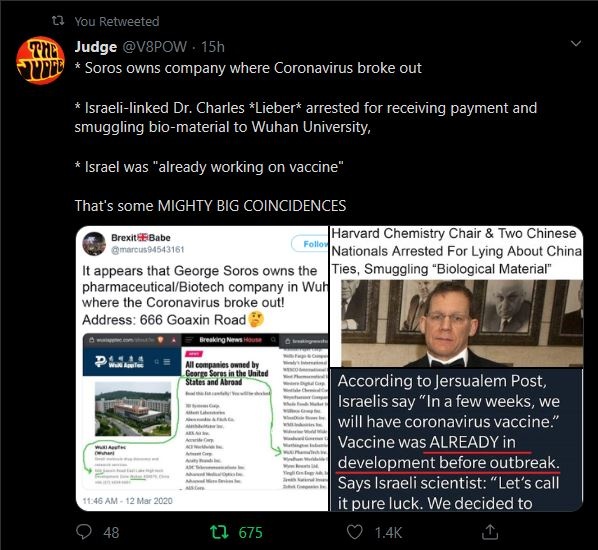
Task: Open the BrexitBabe tweet screenshot image
Action: pyautogui.click(x=202, y=368)
